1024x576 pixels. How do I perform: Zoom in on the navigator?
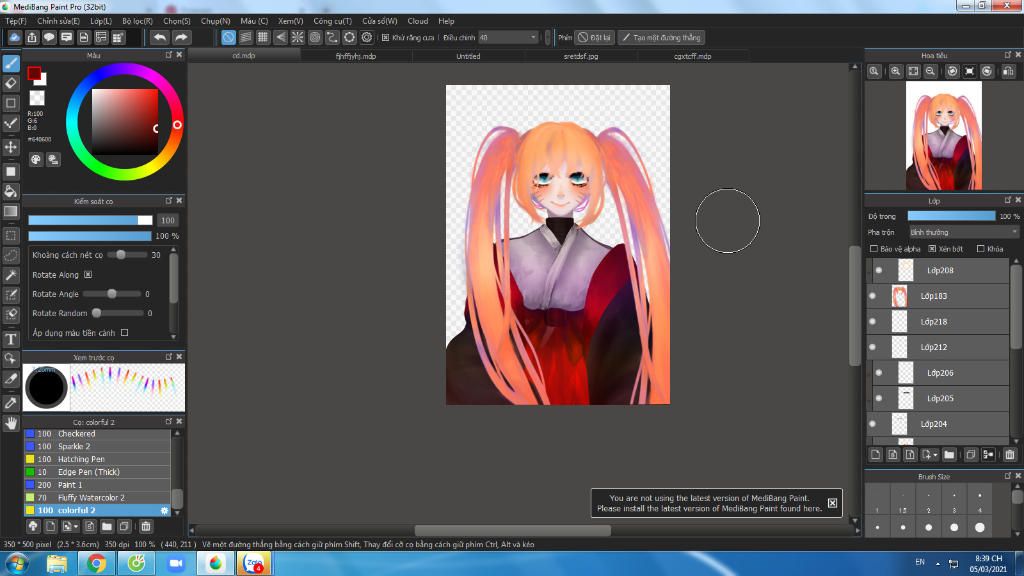coord(895,71)
